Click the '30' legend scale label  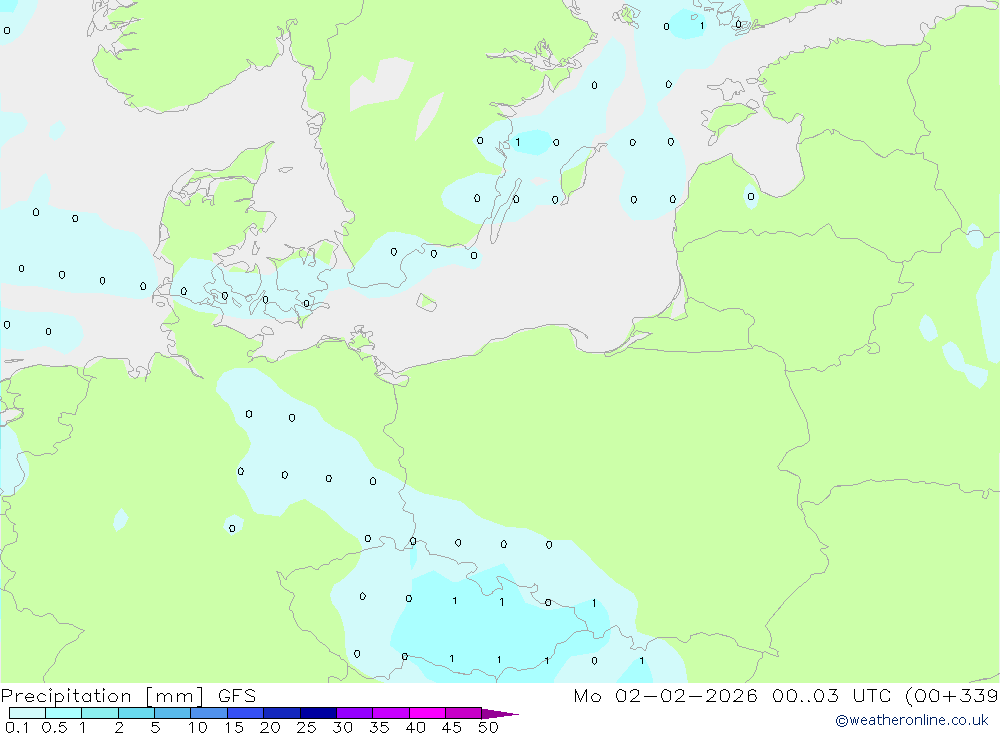pos(342,727)
